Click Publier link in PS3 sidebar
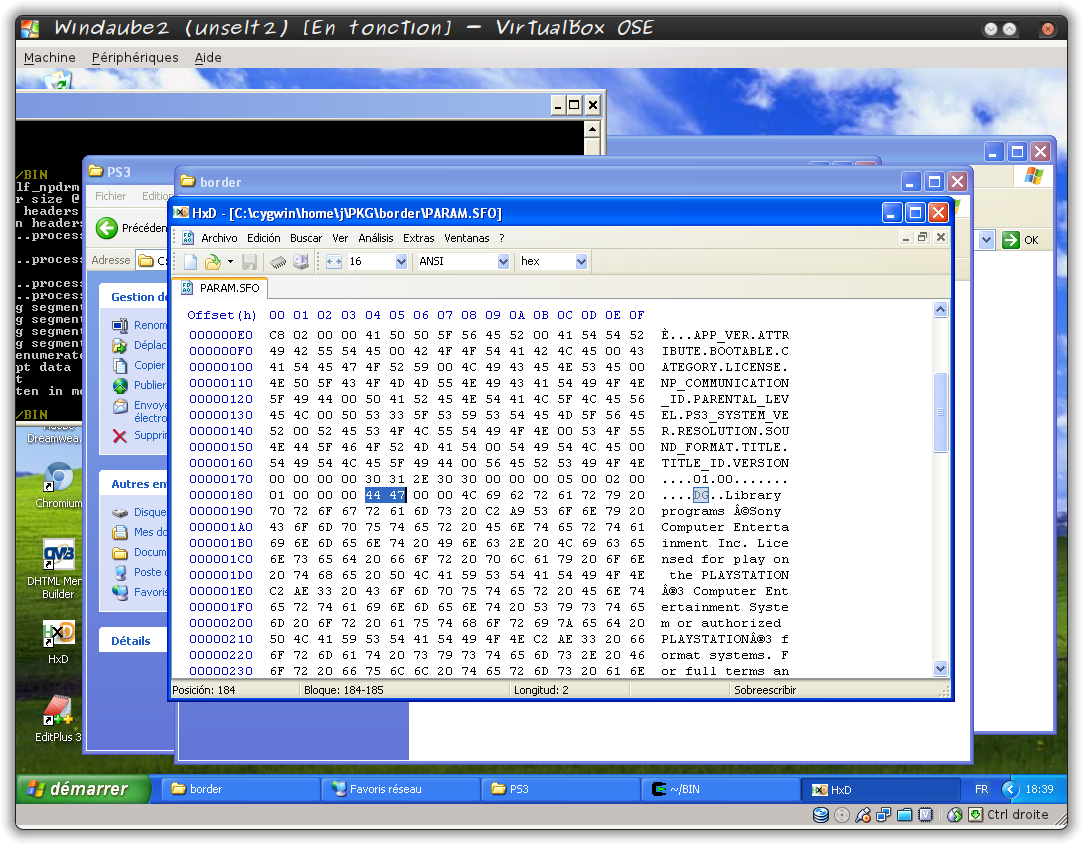1083x848 pixels. (x=150, y=385)
